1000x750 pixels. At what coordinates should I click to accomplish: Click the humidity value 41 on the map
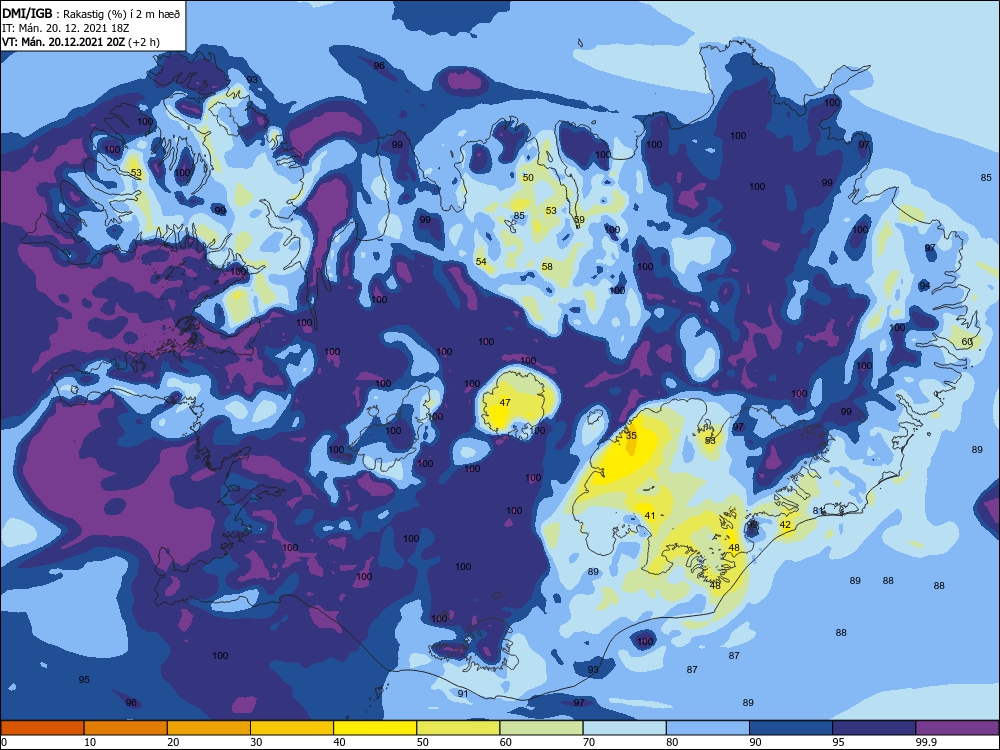(x=650, y=515)
